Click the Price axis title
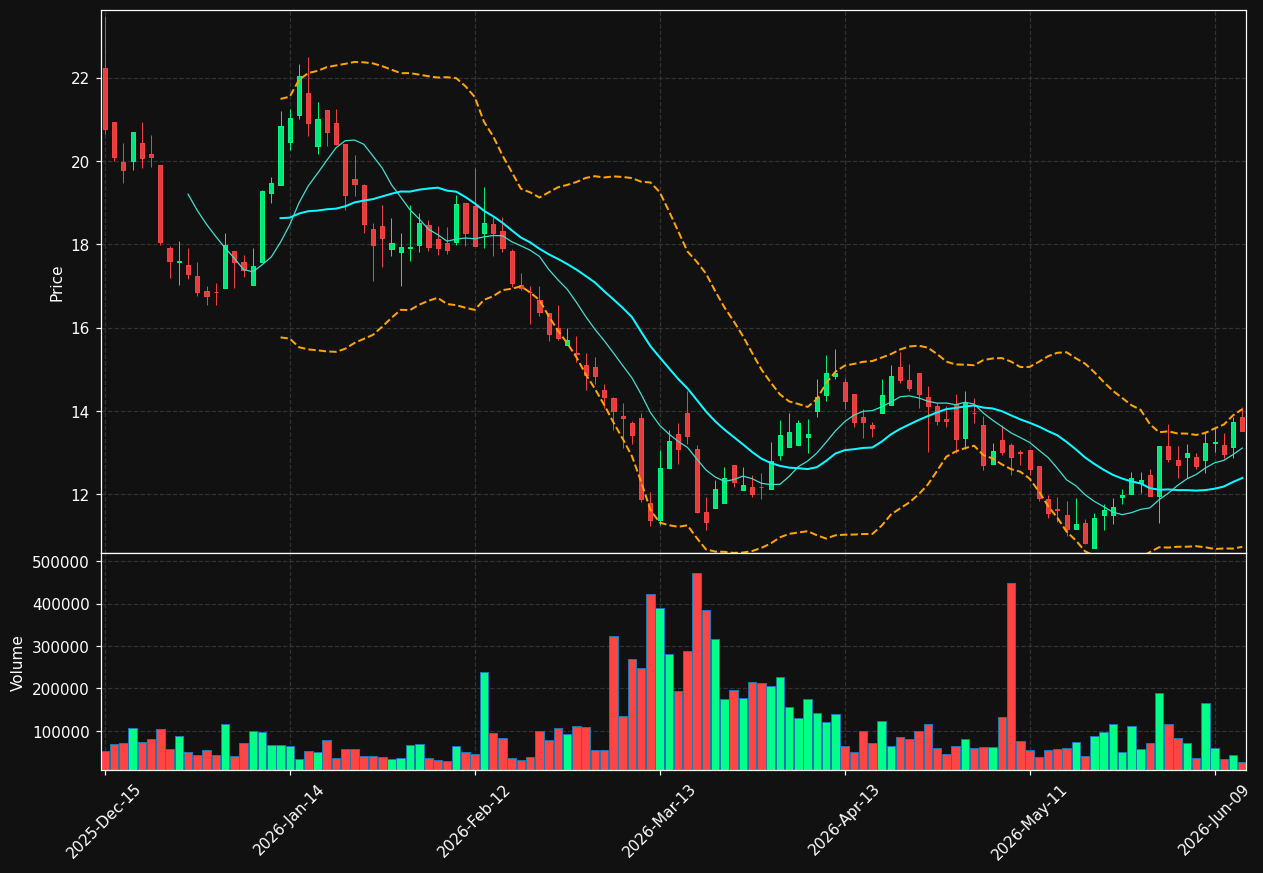1263x873 pixels. pos(57,283)
